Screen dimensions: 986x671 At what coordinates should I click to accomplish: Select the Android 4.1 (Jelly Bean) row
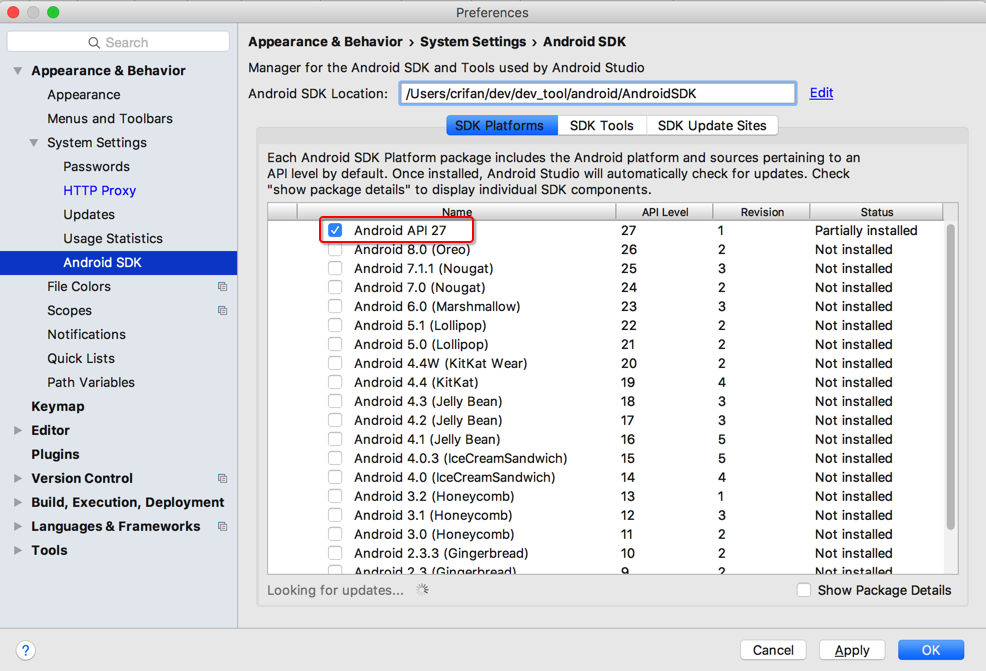pyautogui.click(x=605, y=440)
